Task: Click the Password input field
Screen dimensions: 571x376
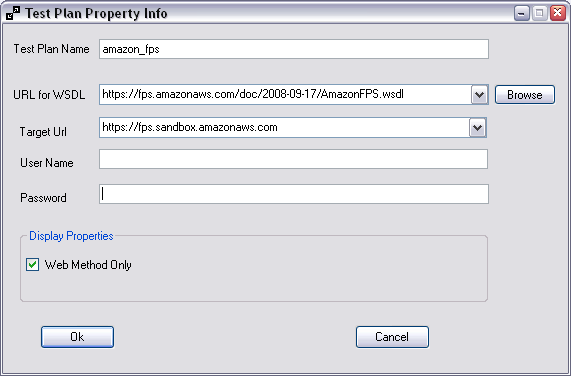Action: (294, 194)
